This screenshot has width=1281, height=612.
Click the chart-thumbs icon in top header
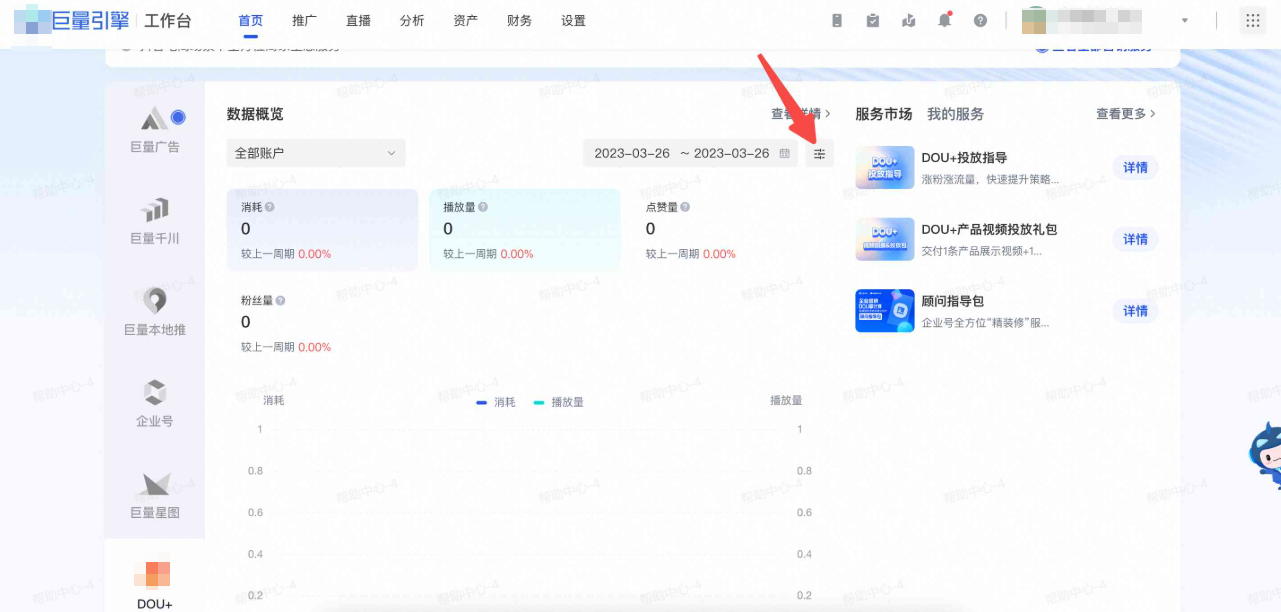coord(908,20)
